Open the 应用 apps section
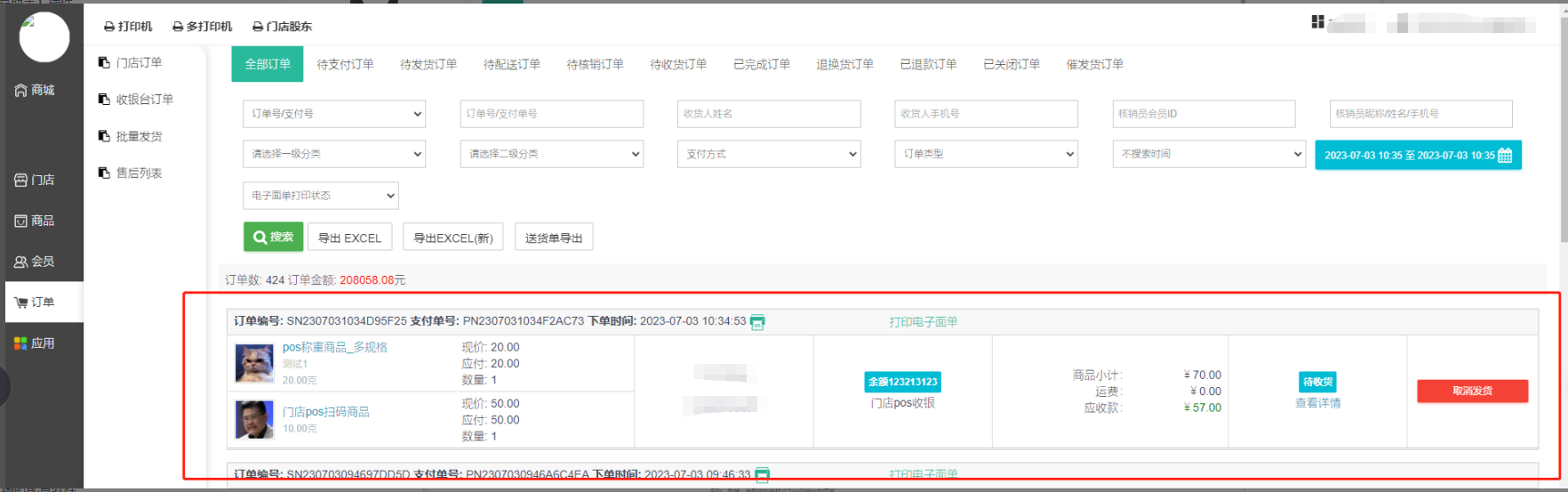1568x492 pixels. coord(35,343)
